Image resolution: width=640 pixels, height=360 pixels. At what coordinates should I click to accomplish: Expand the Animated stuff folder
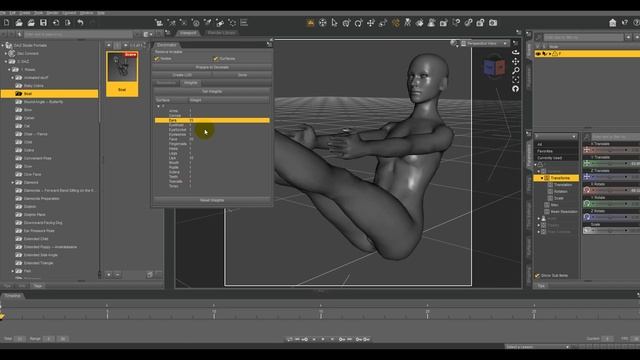point(12,78)
